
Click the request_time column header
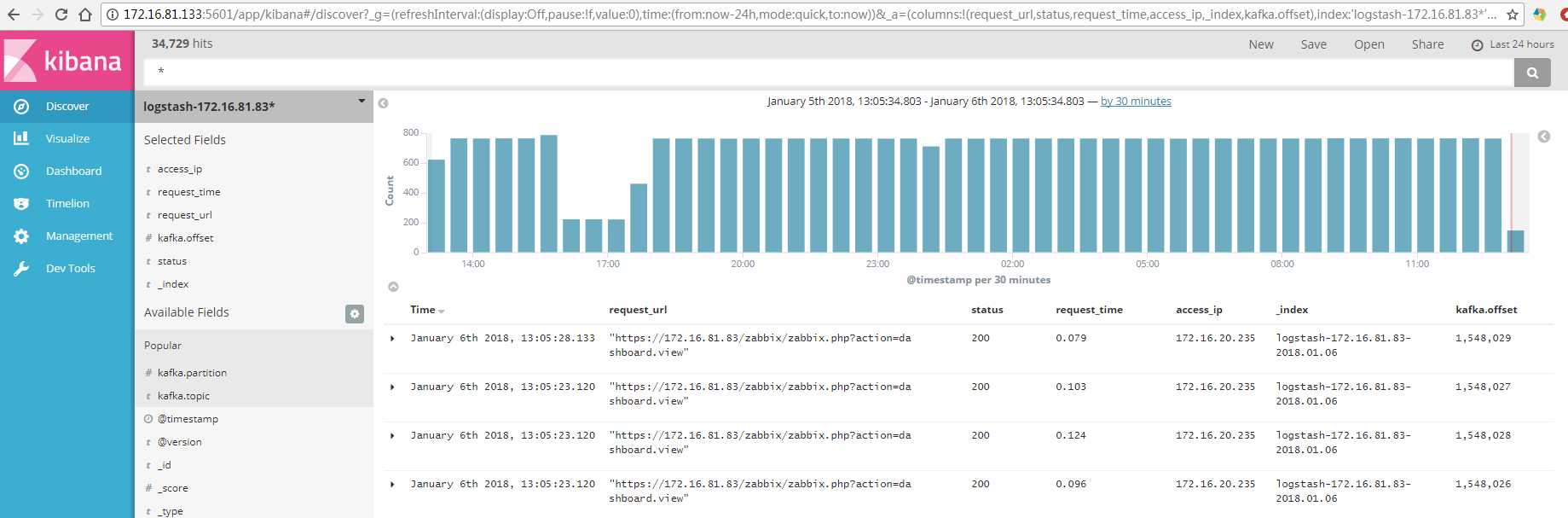coord(1089,310)
